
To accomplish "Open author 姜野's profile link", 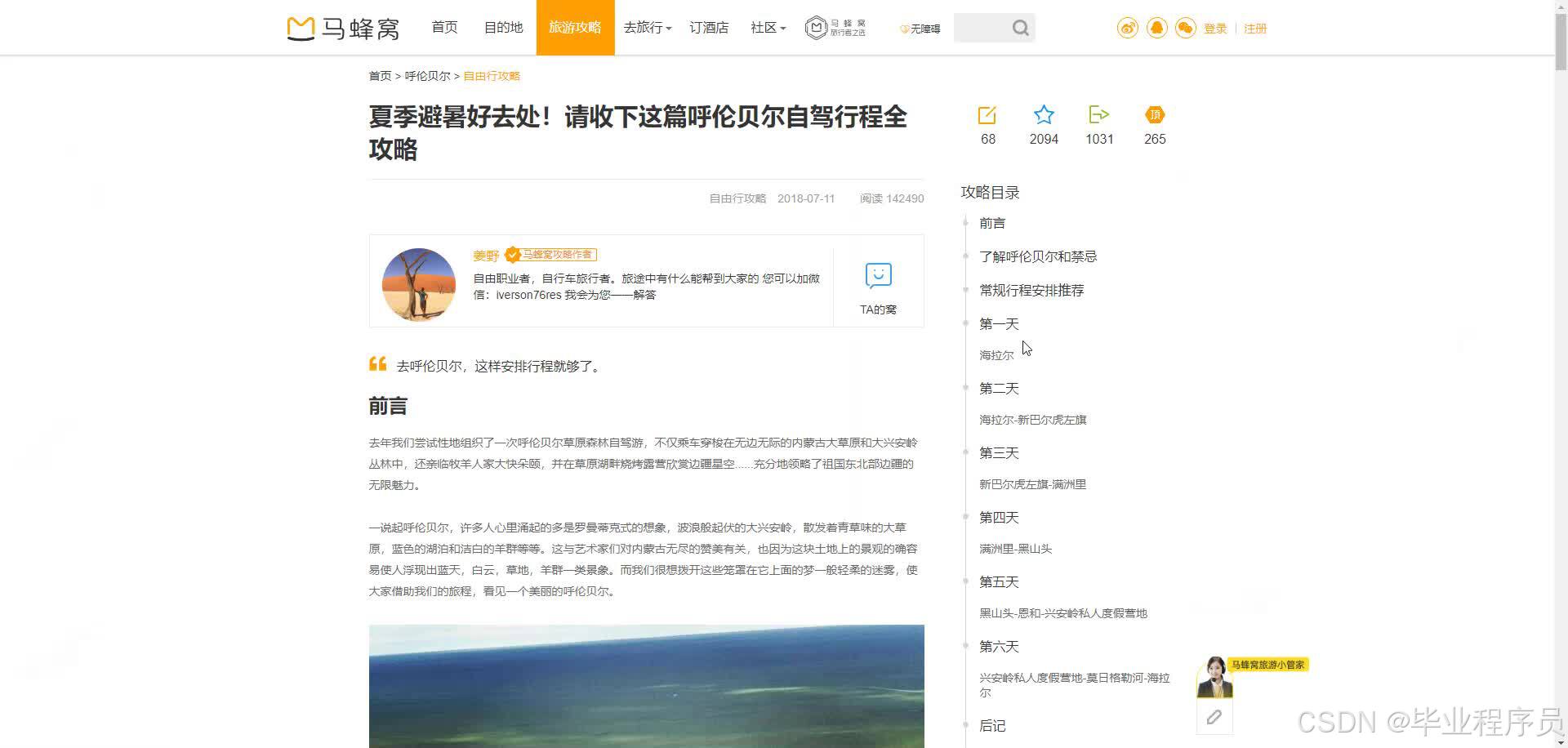I will click(485, 256).
